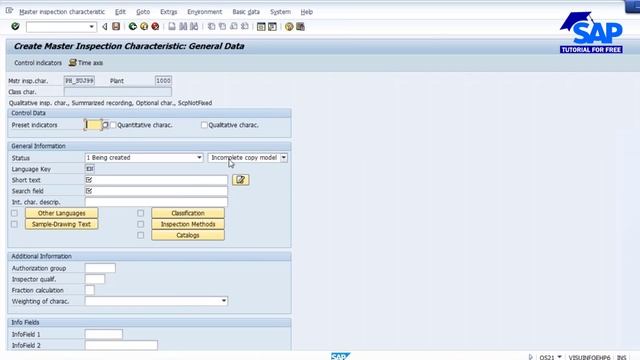Toggle checkbox beside Inspection Methods
This screenshot has width=640, height=360.
[140, 224]
